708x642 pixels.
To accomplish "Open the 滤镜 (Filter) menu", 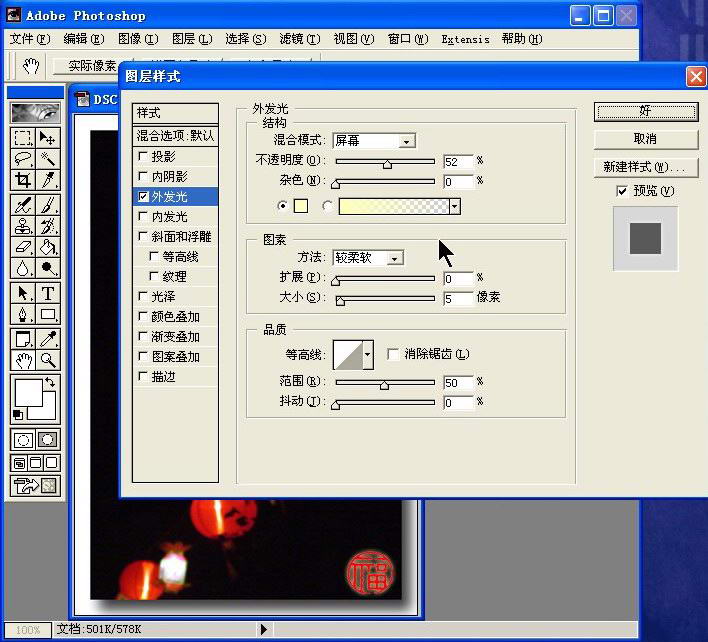I will (298, 39).
